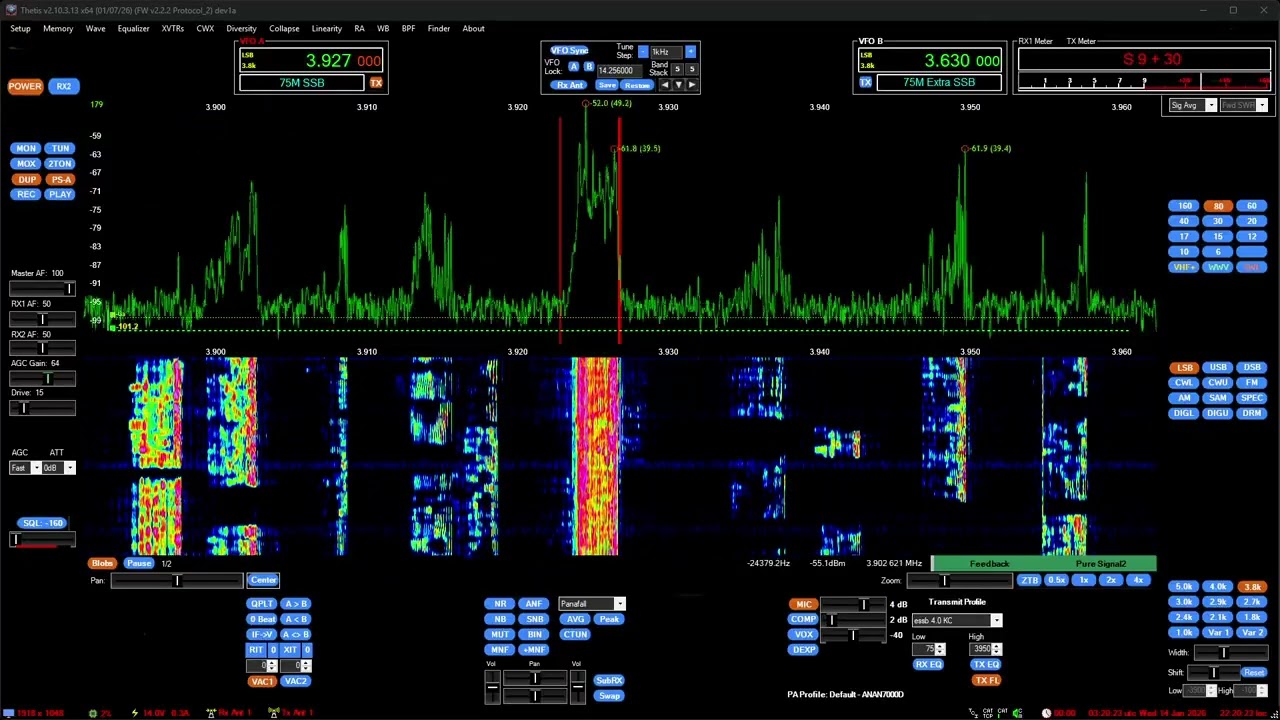Viewport: 1280px width, 720px height.
Task: Adjust the TX filter Low spinner
Action: click(929, 650)
